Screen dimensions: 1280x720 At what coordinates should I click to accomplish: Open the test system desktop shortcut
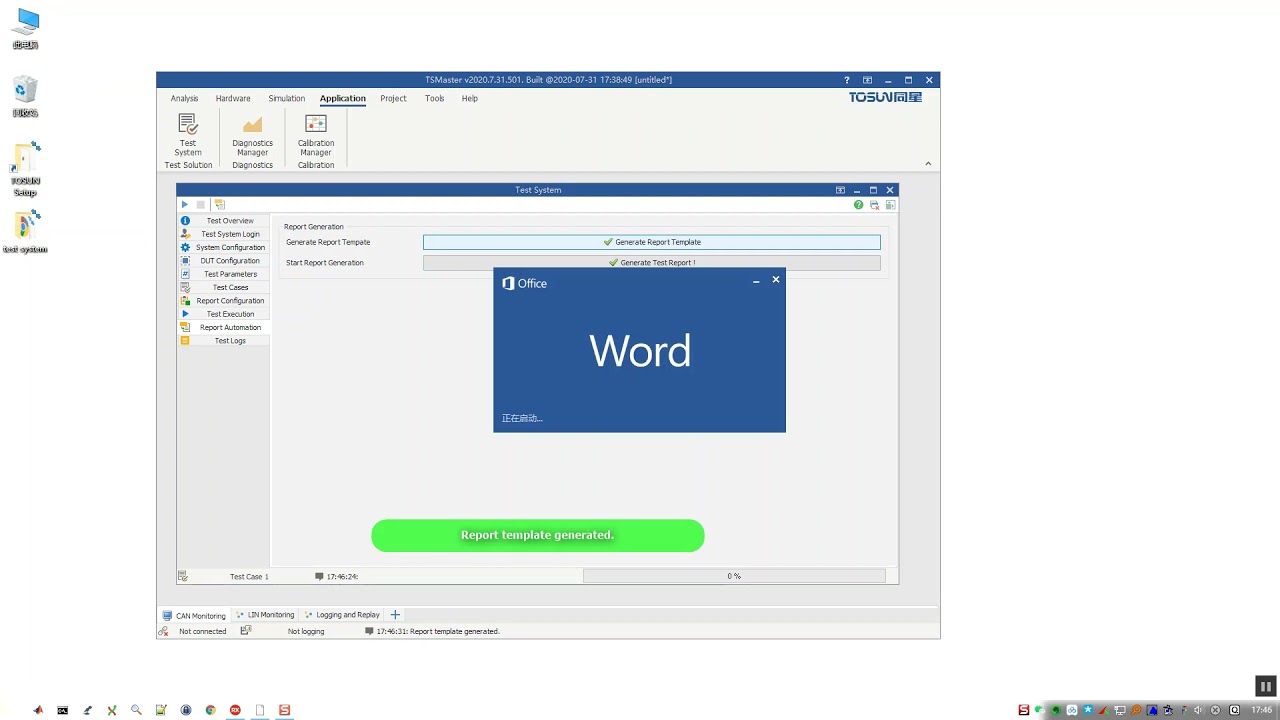click(26, 232)
